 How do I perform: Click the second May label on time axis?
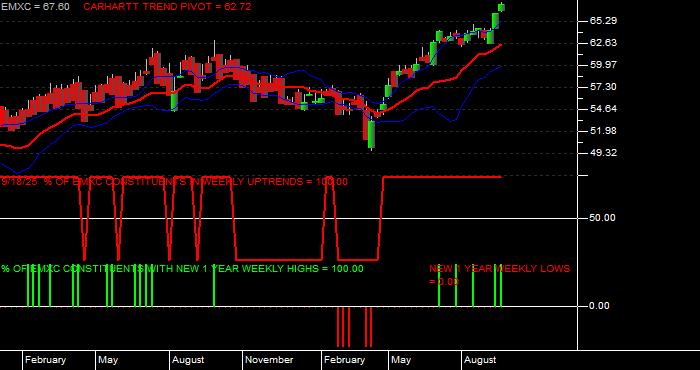click(401, 360)
